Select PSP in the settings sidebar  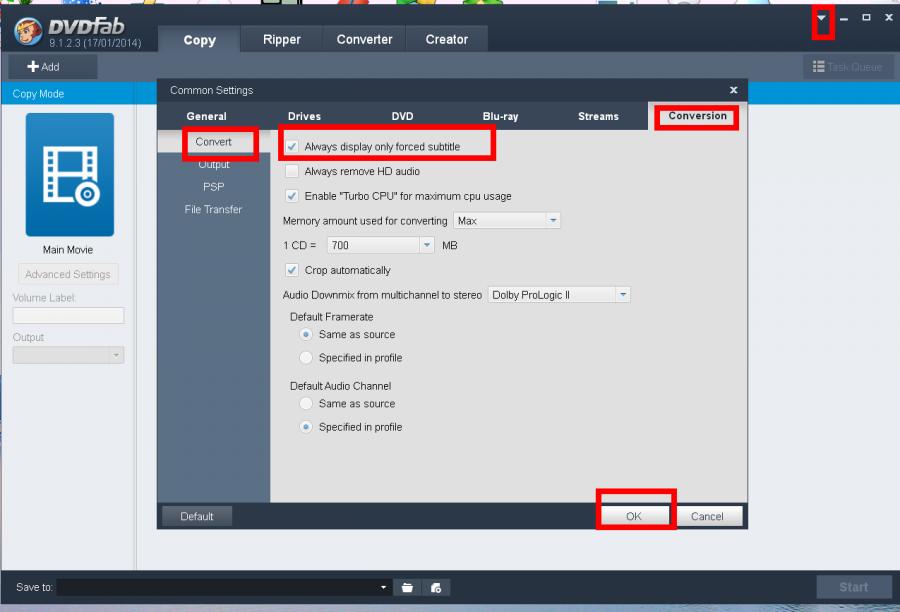[x=214, y=187]
